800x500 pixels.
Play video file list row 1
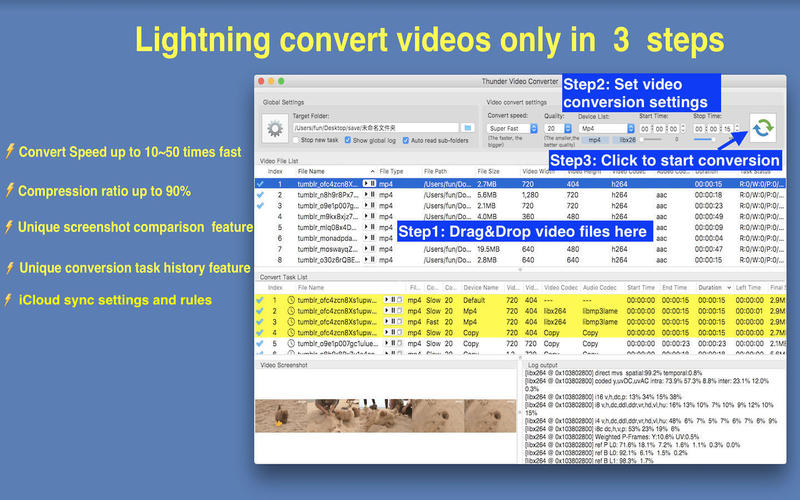coord(366,184)
